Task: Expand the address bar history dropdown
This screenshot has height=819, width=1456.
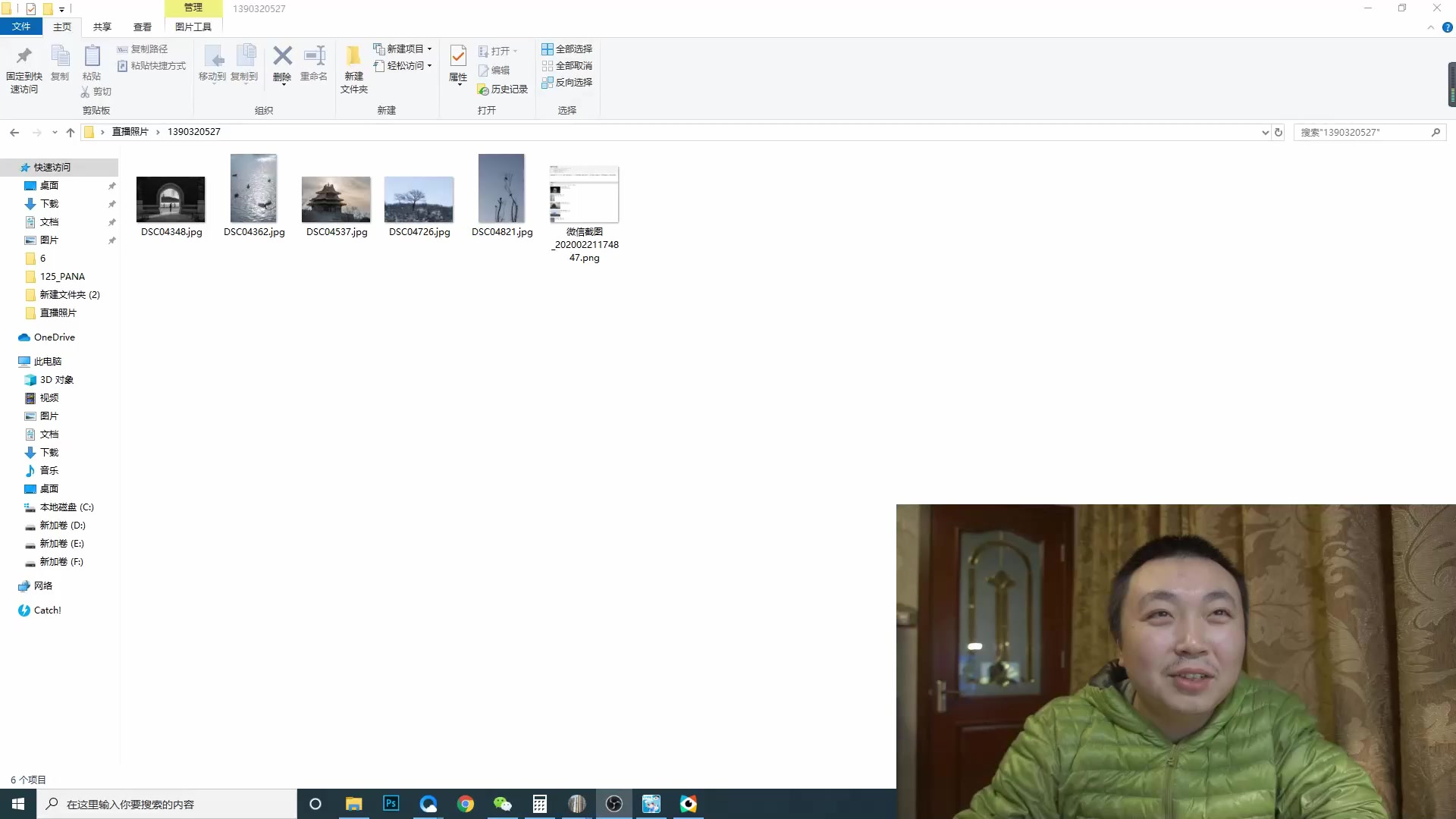Action: point(1265,132)
